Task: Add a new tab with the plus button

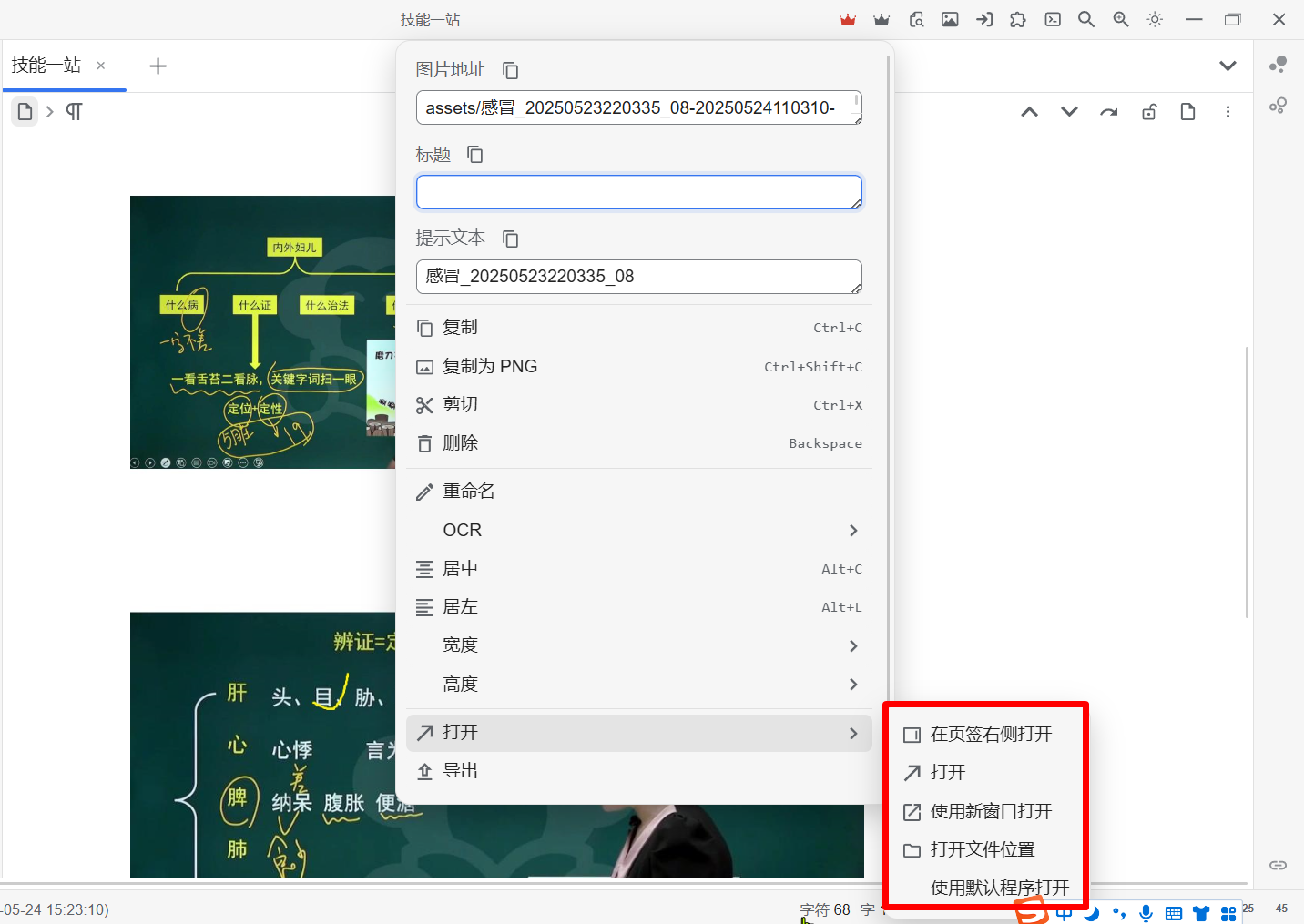Action: [158, 66]
